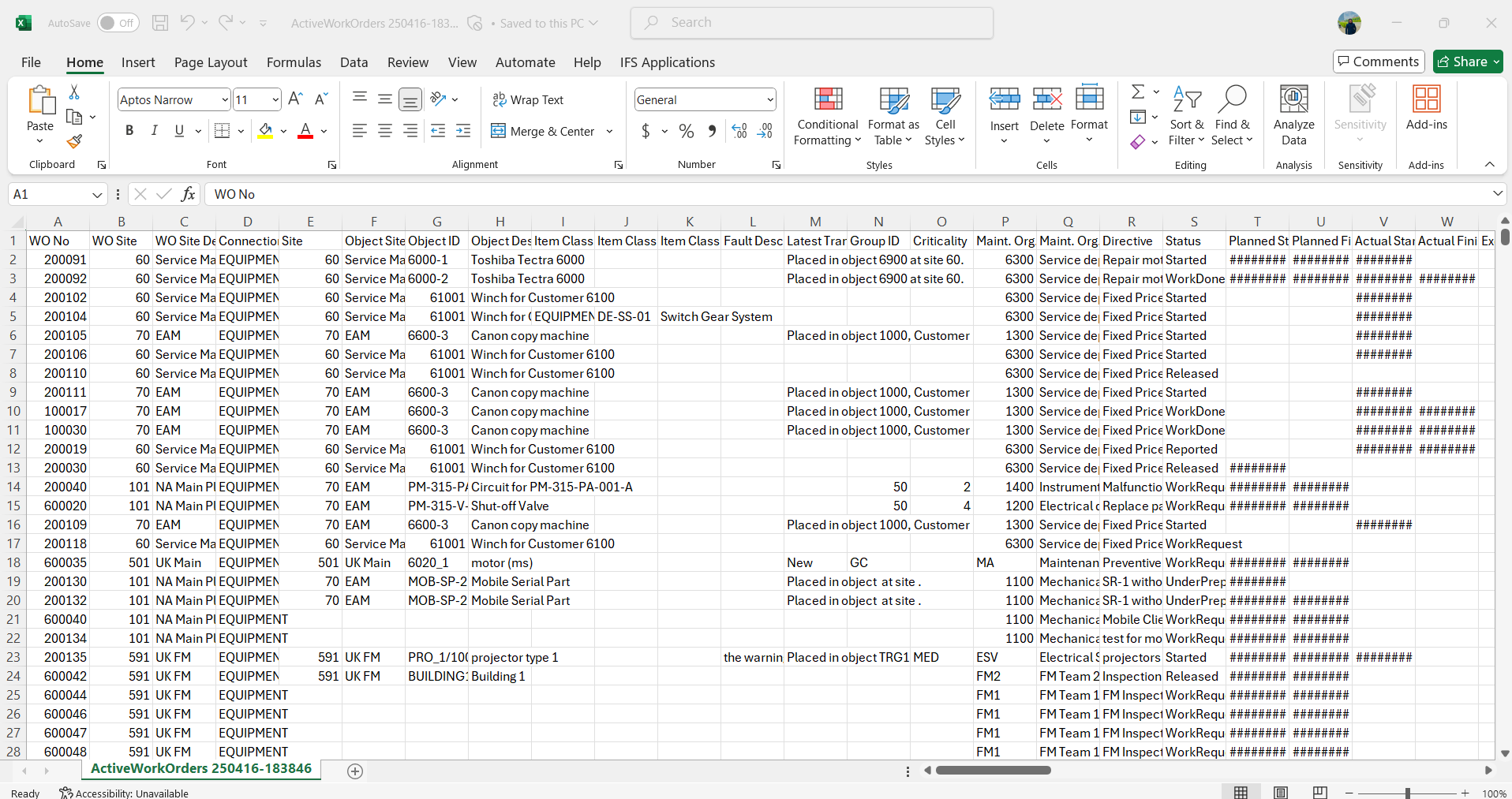Click the Orientation text angle icon
This screenshot has width=1512, height=799.
tap(439, 99)
